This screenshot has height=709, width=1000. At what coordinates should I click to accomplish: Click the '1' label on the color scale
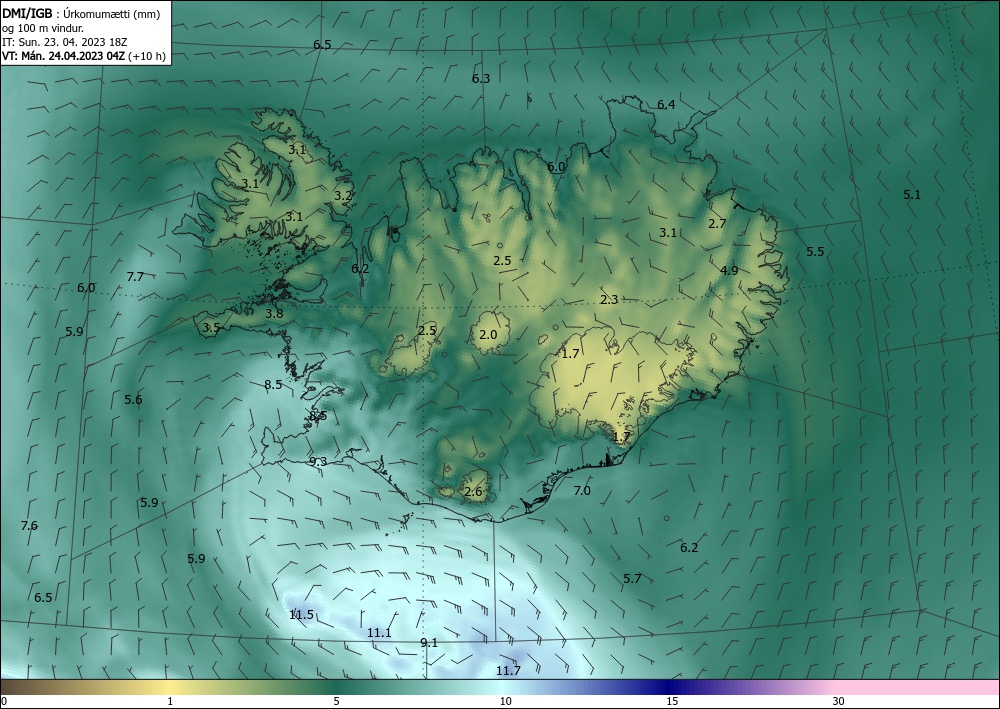170,701
